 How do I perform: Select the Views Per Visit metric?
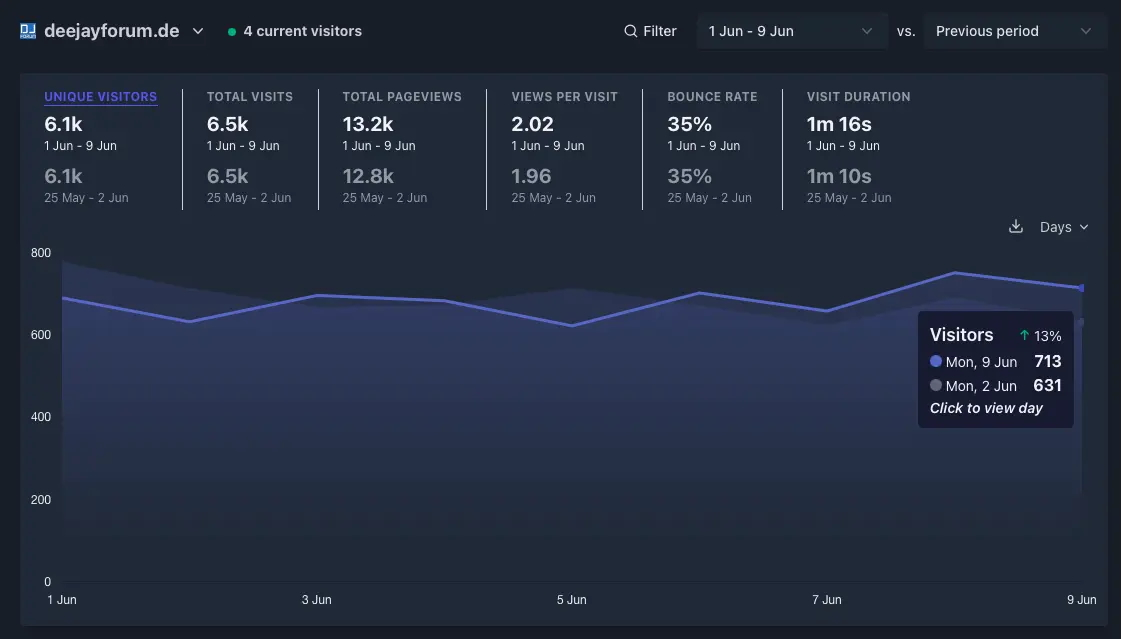[x=564, y=97]
